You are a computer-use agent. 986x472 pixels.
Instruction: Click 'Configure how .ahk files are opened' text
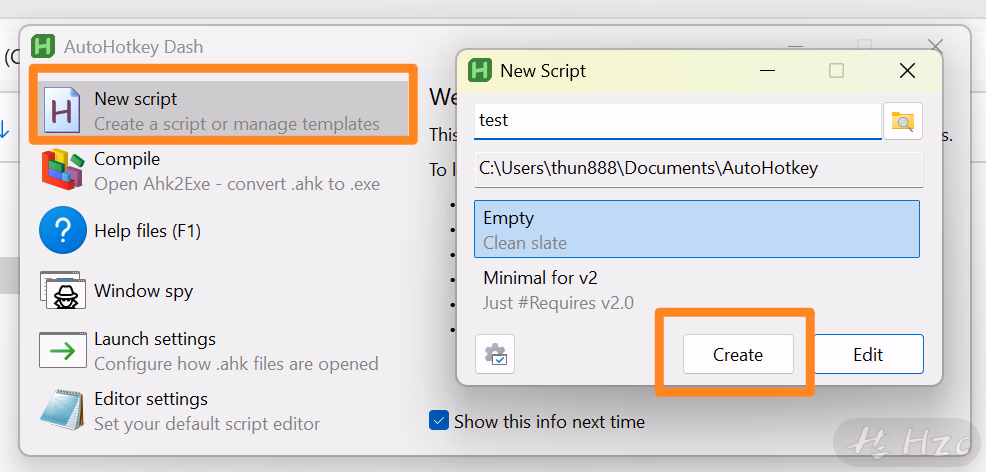point(236,364)
